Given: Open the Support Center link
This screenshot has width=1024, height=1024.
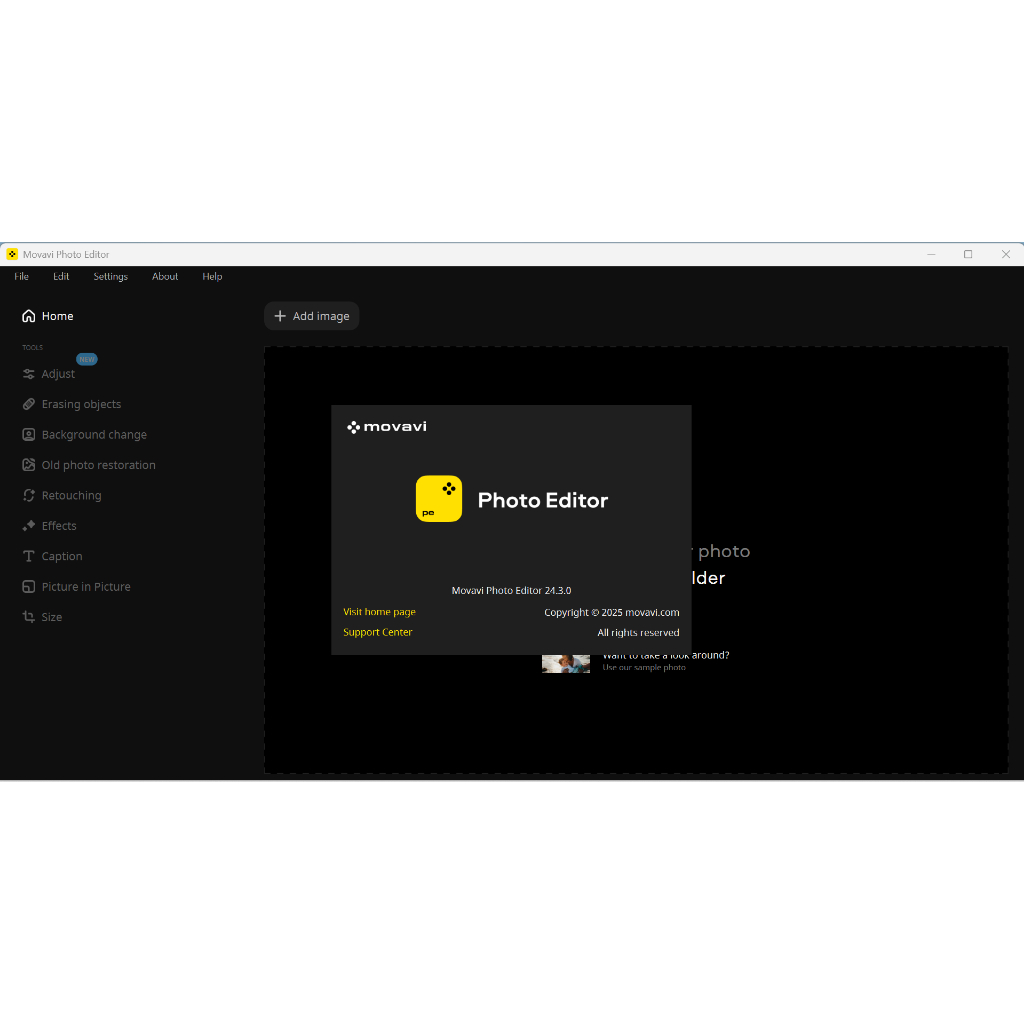Looking at the screenshot, I should tap(377, 632).
